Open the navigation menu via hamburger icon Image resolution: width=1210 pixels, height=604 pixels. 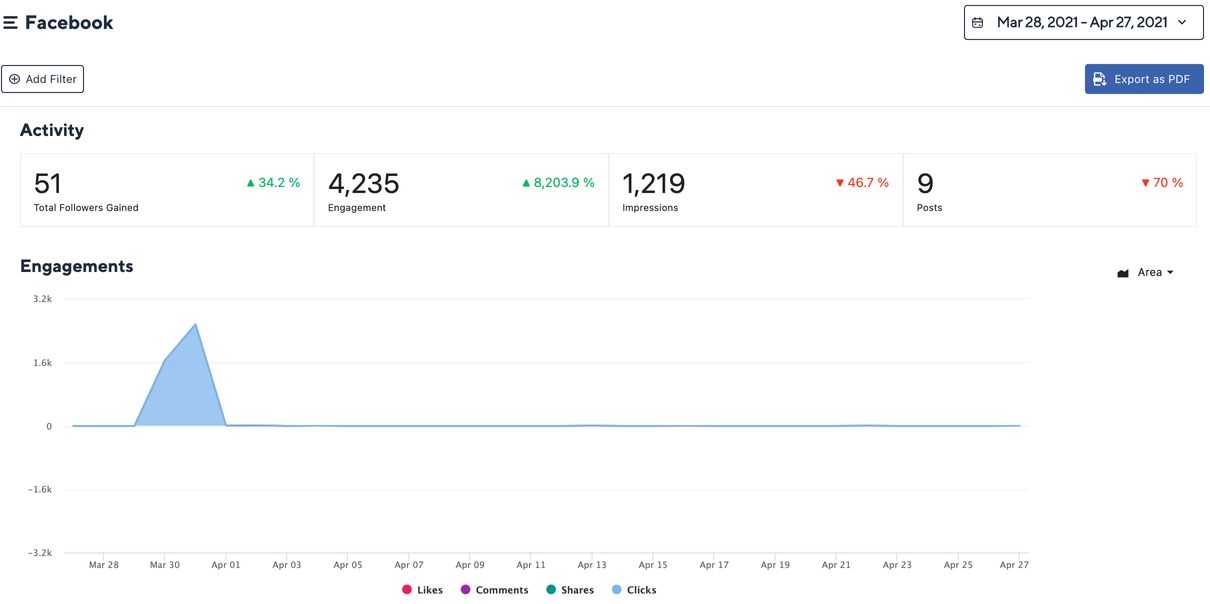click(x=11, y=21)
